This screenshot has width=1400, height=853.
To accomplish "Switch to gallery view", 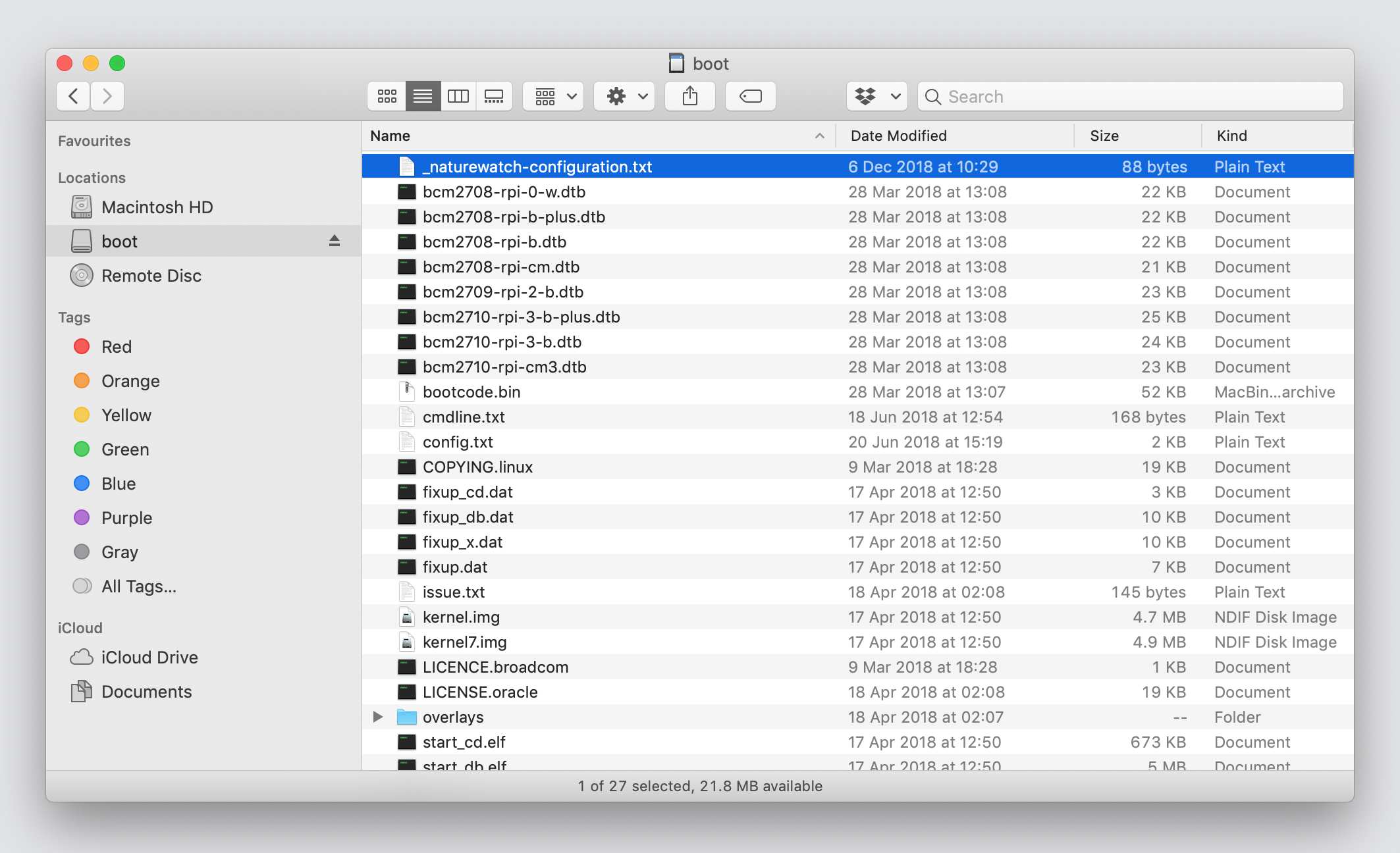I will (x=494, y=97).
